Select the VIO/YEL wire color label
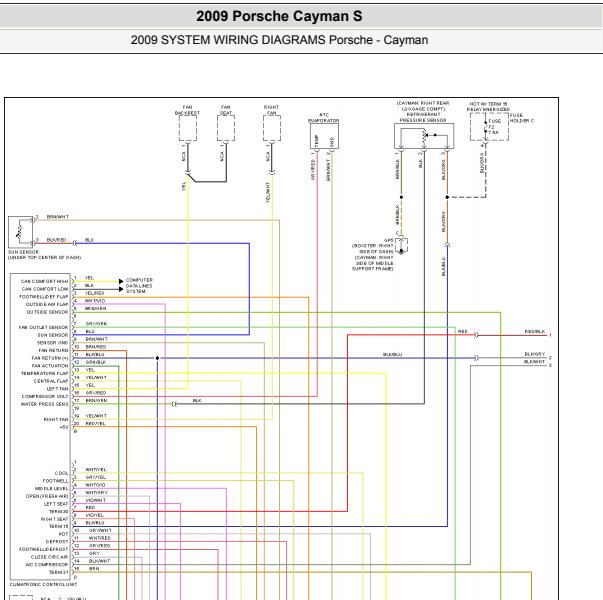This screenshot has height=600, width=603. click(94, 515)
